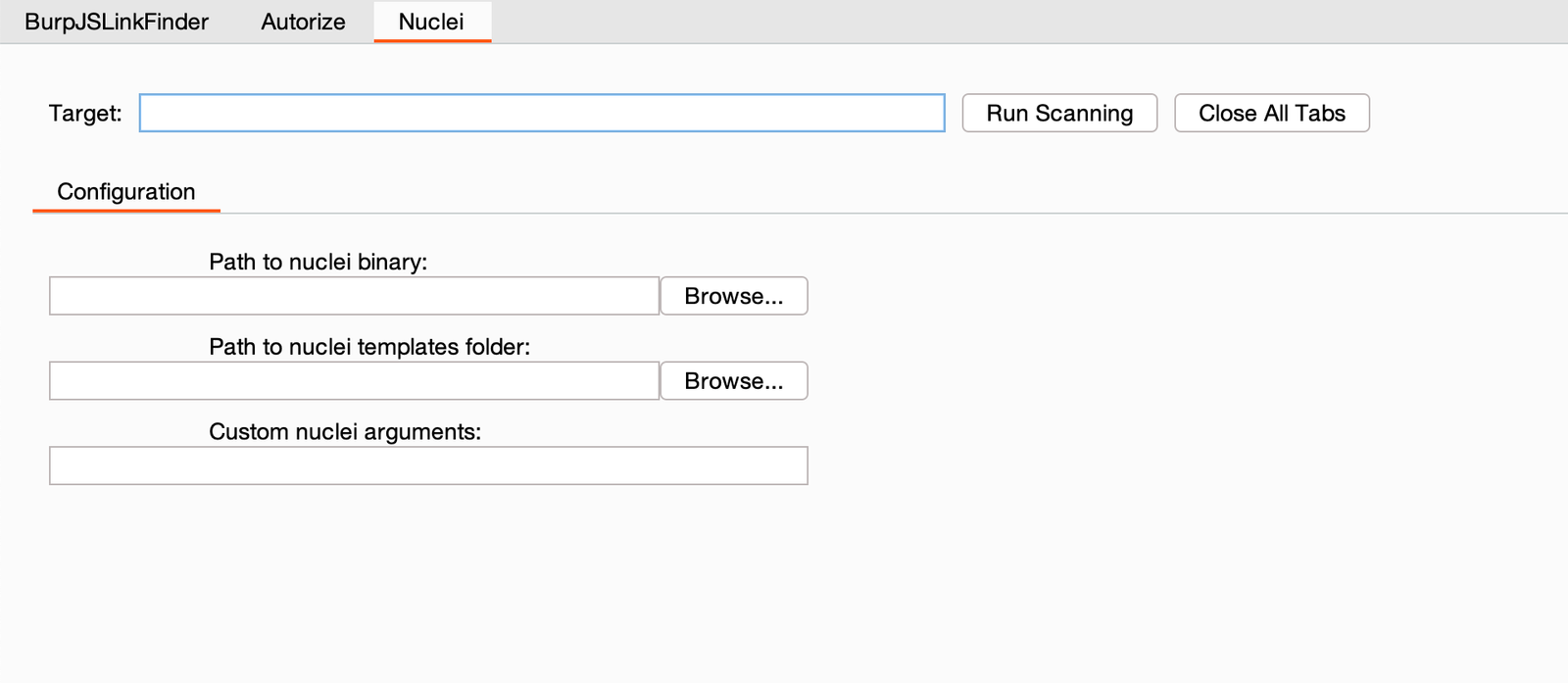
Task: Click the 'Target:' label
Action: pos(85,114)
